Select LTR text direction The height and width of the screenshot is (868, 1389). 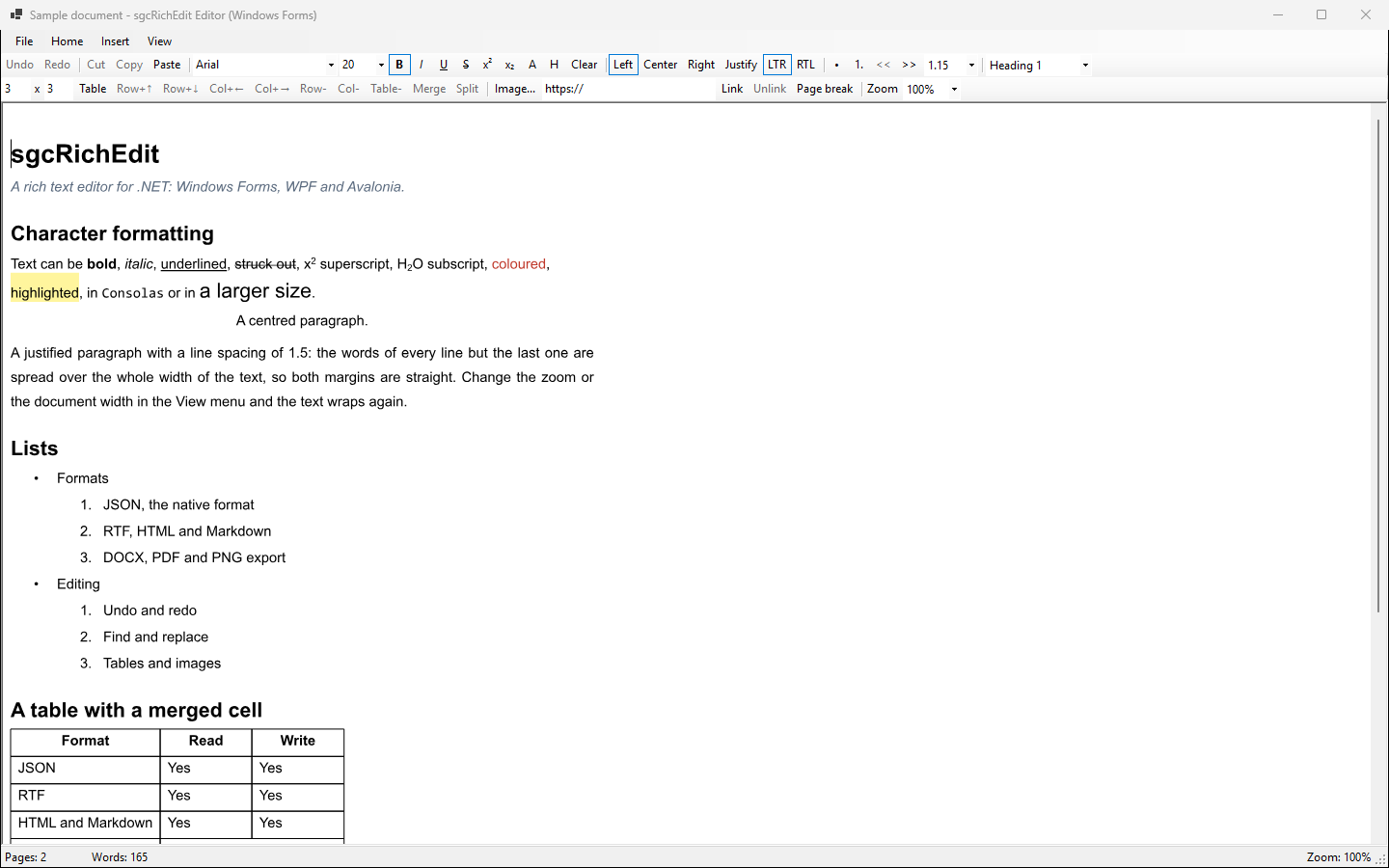tap(777, 65)
